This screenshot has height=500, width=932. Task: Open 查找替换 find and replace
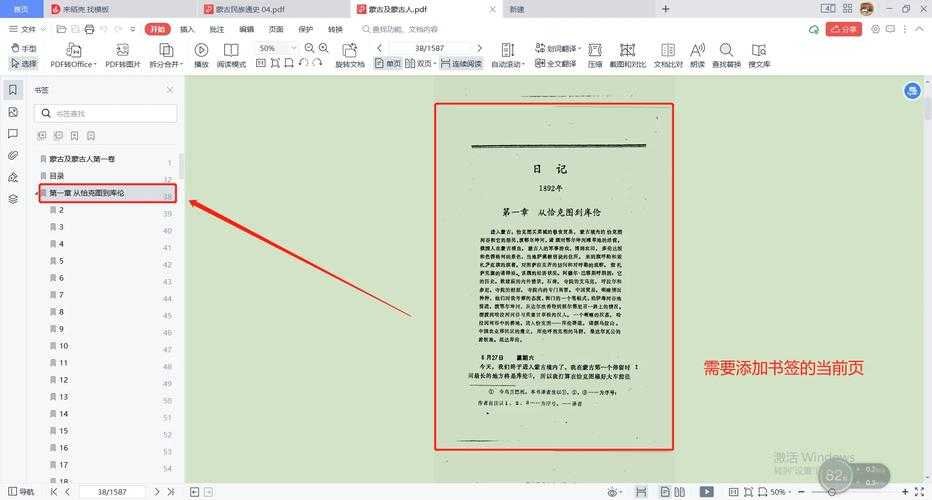click(726, 56)
